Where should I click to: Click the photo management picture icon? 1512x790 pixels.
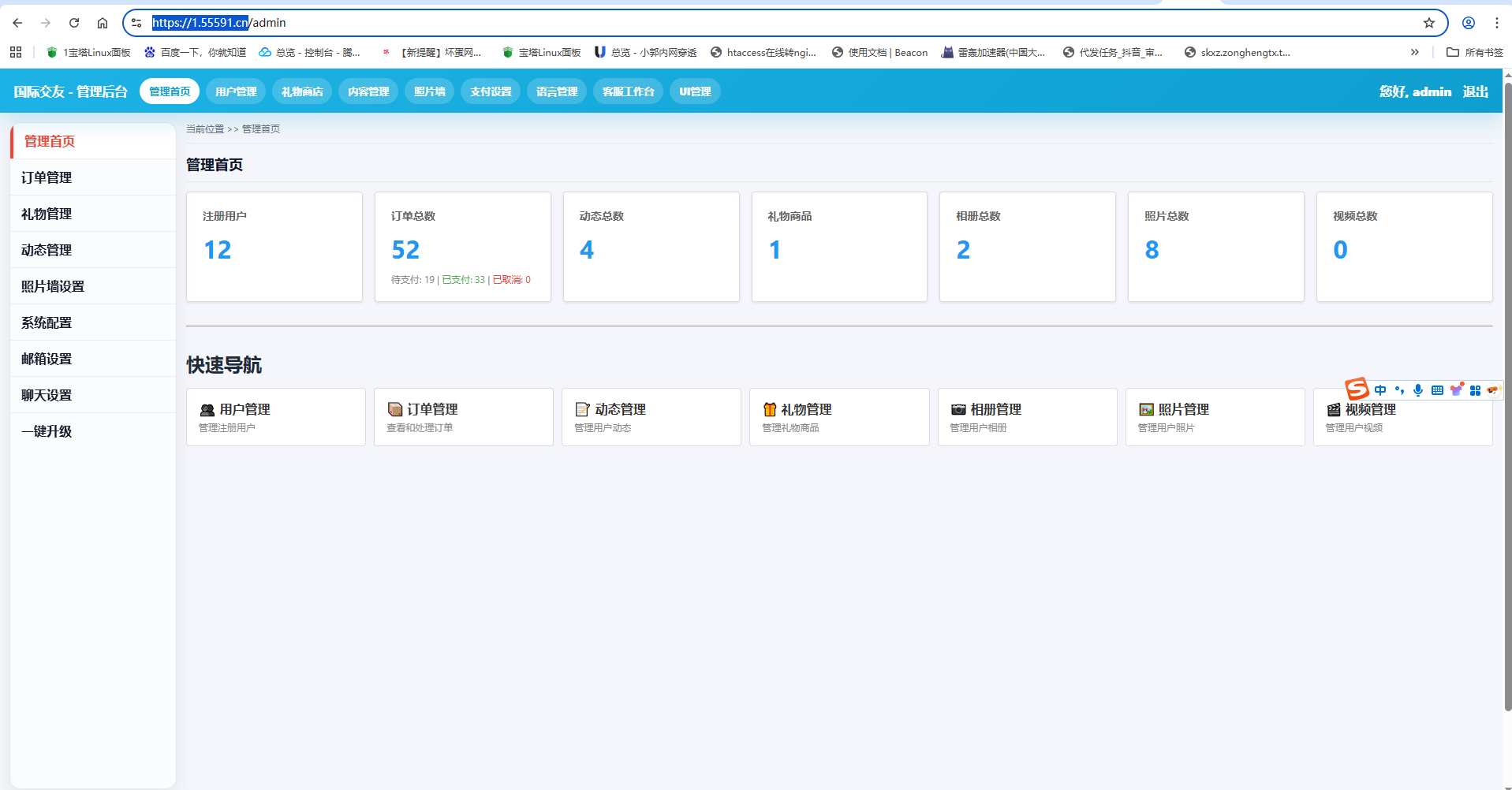1146,410
